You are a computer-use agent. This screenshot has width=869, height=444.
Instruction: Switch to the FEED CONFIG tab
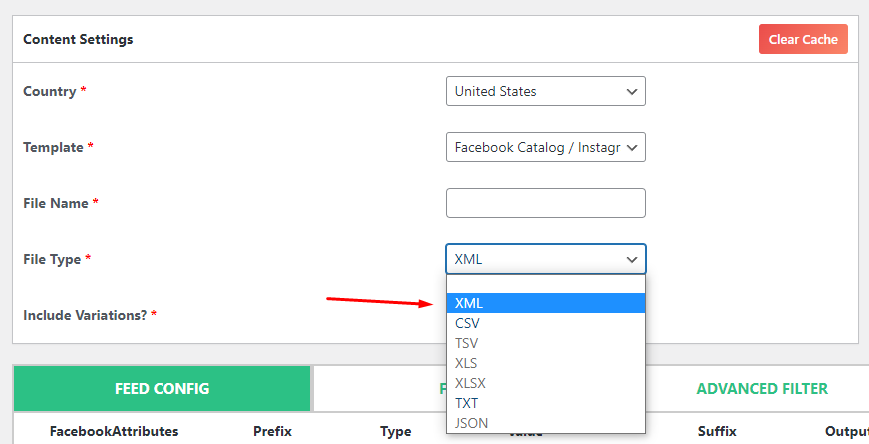pyautogui.click(x=161, y=389)
